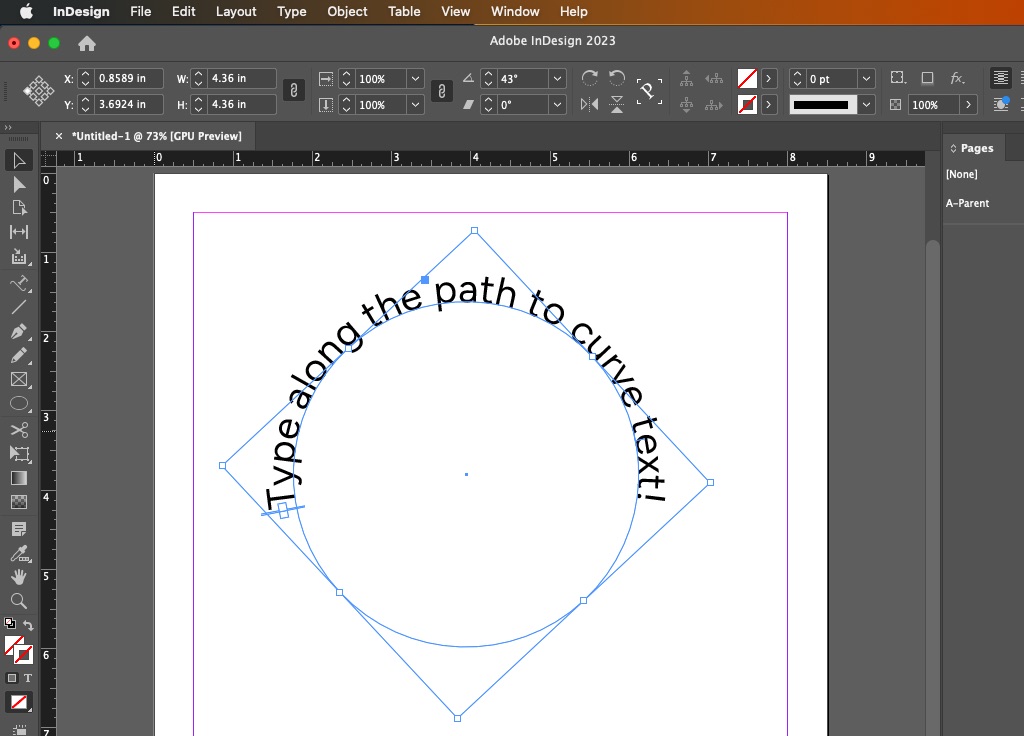Rotate 90 degrees clockwise
This screenshot has width=1024, height=736.
(x=590, y=78)
